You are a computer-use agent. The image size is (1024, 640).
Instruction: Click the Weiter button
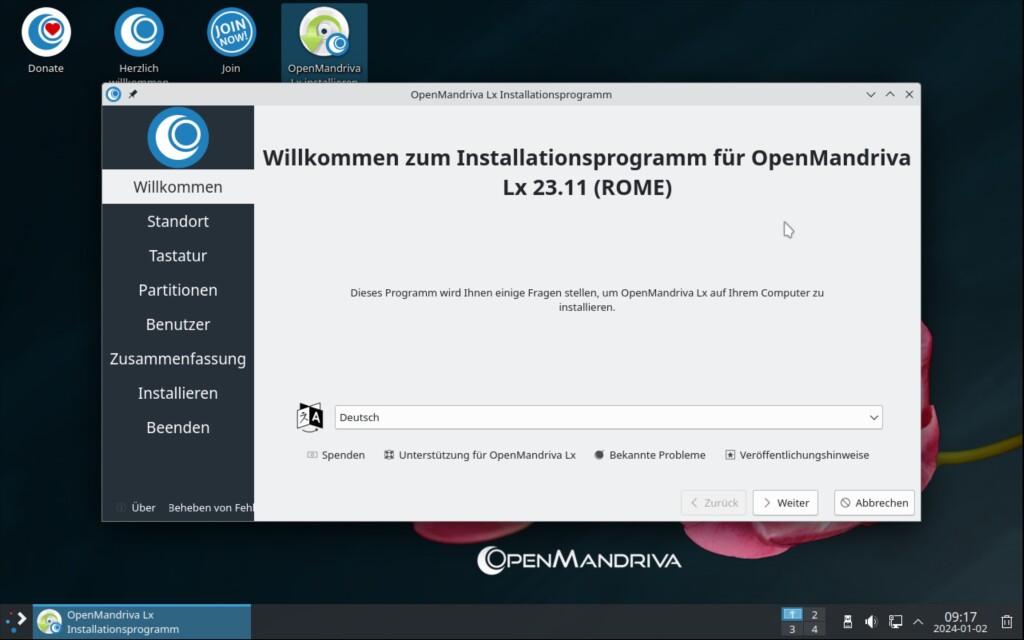coord(785,503)
